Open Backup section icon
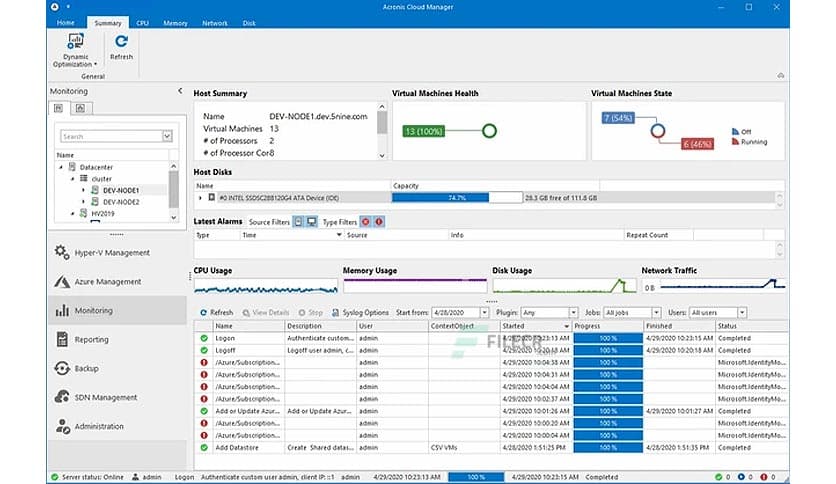 pos(62,368)
